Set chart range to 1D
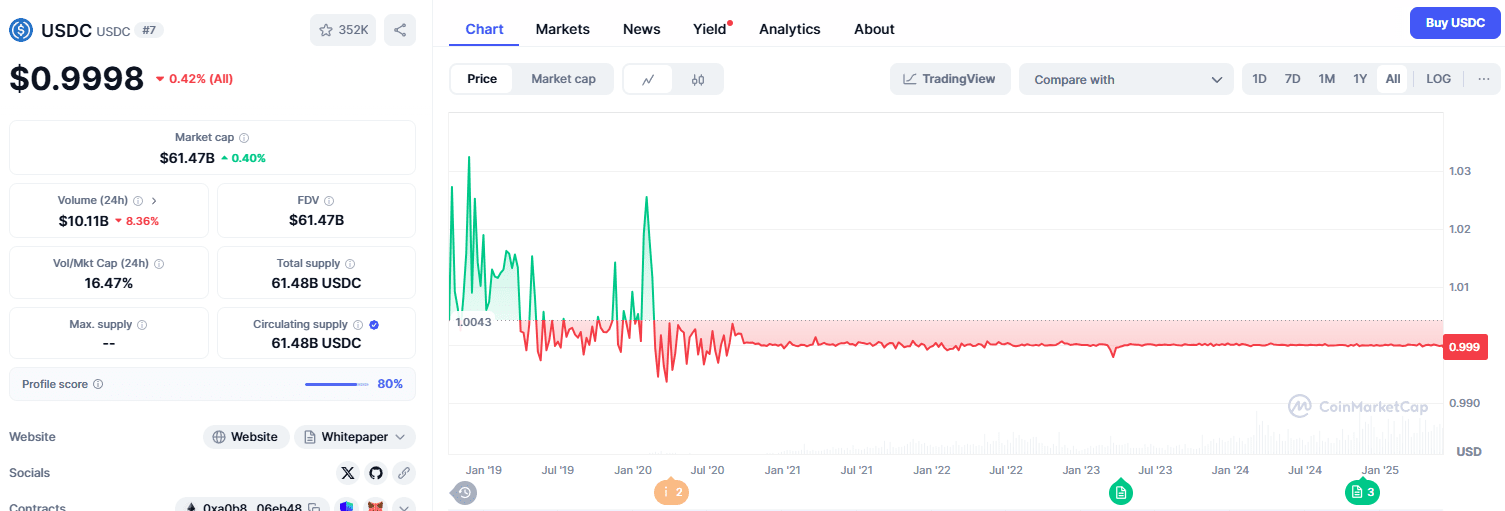 coord(1259,79)
